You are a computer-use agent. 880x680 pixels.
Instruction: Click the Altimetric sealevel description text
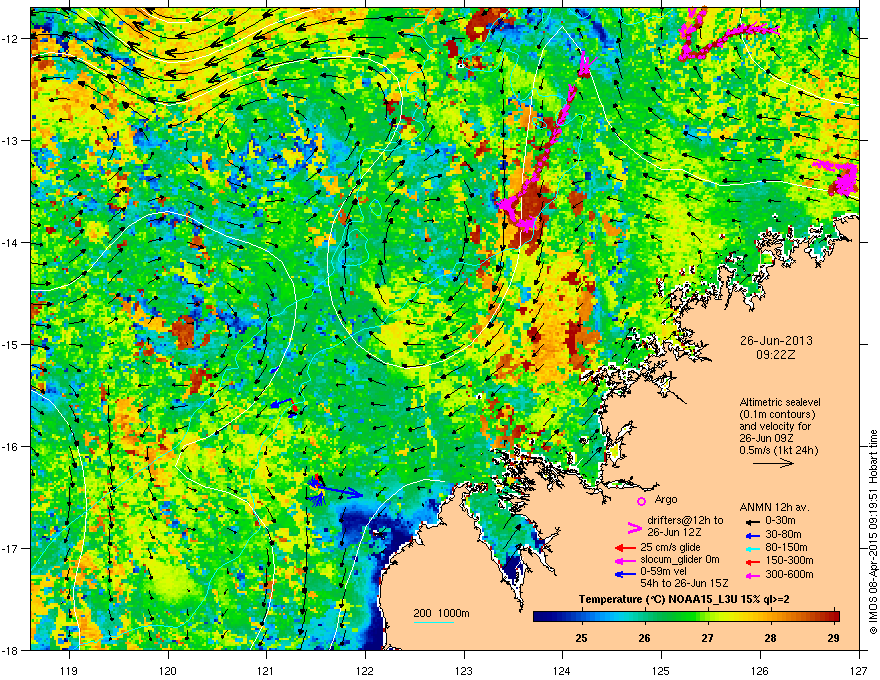pos(779,426)
